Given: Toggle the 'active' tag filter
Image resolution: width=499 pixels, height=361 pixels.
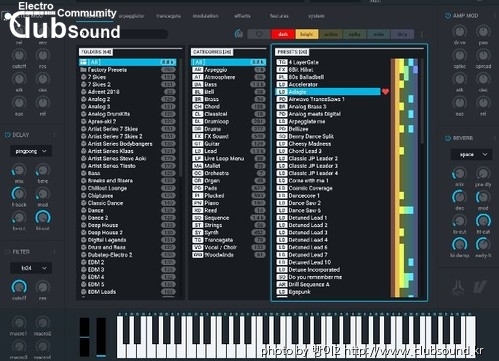Looking at the screenshot, I should [x=331, y=34].
